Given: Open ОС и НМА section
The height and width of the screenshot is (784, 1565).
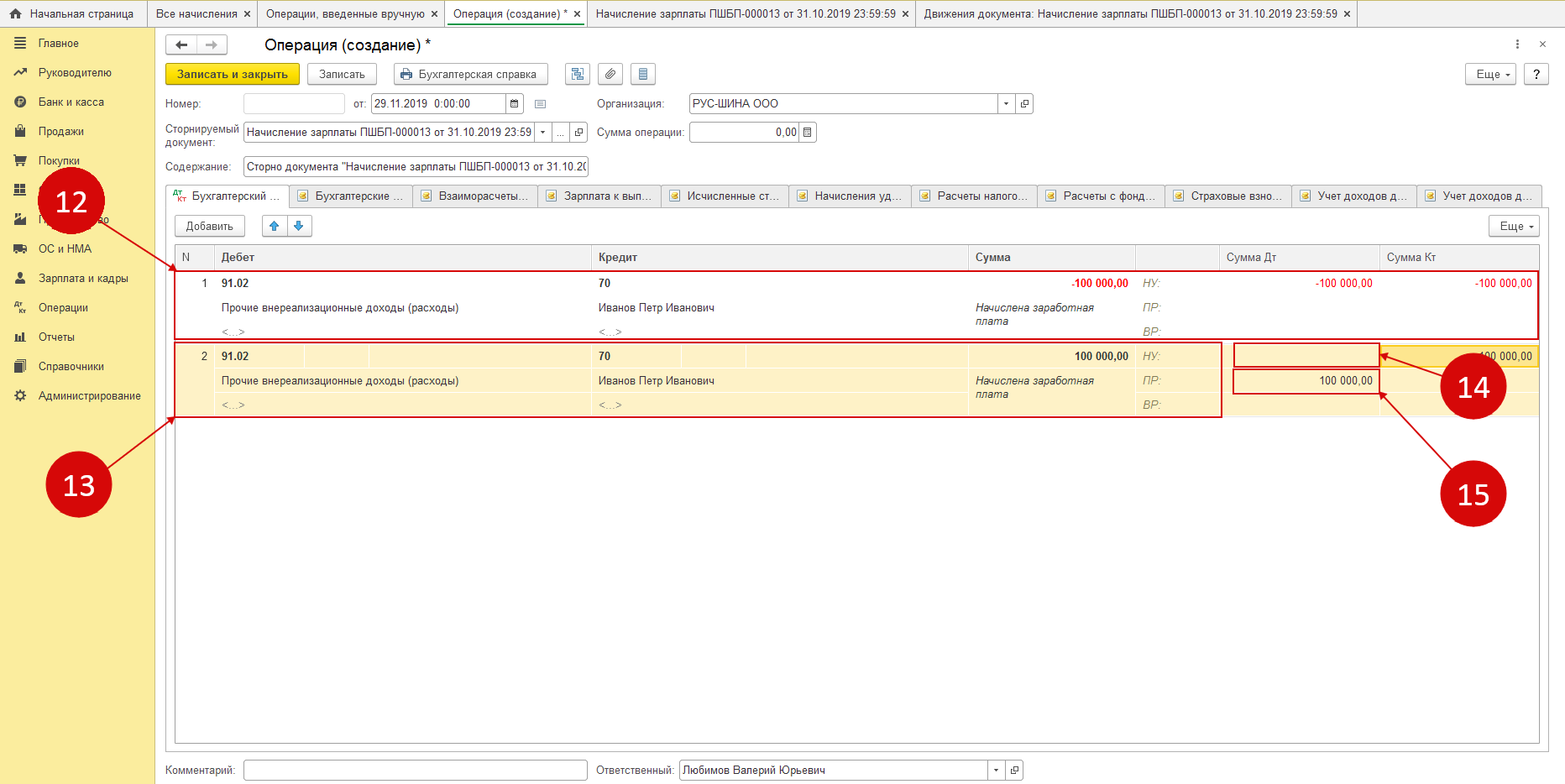Looking at the screenshot, I should (65, 248).
